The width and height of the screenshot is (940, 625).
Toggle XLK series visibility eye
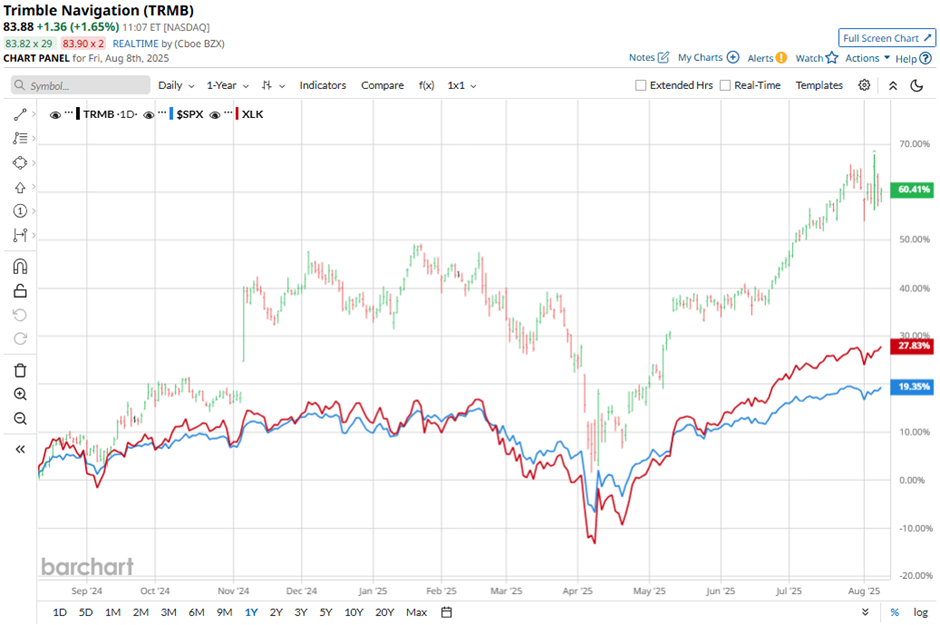coord(215,115)
